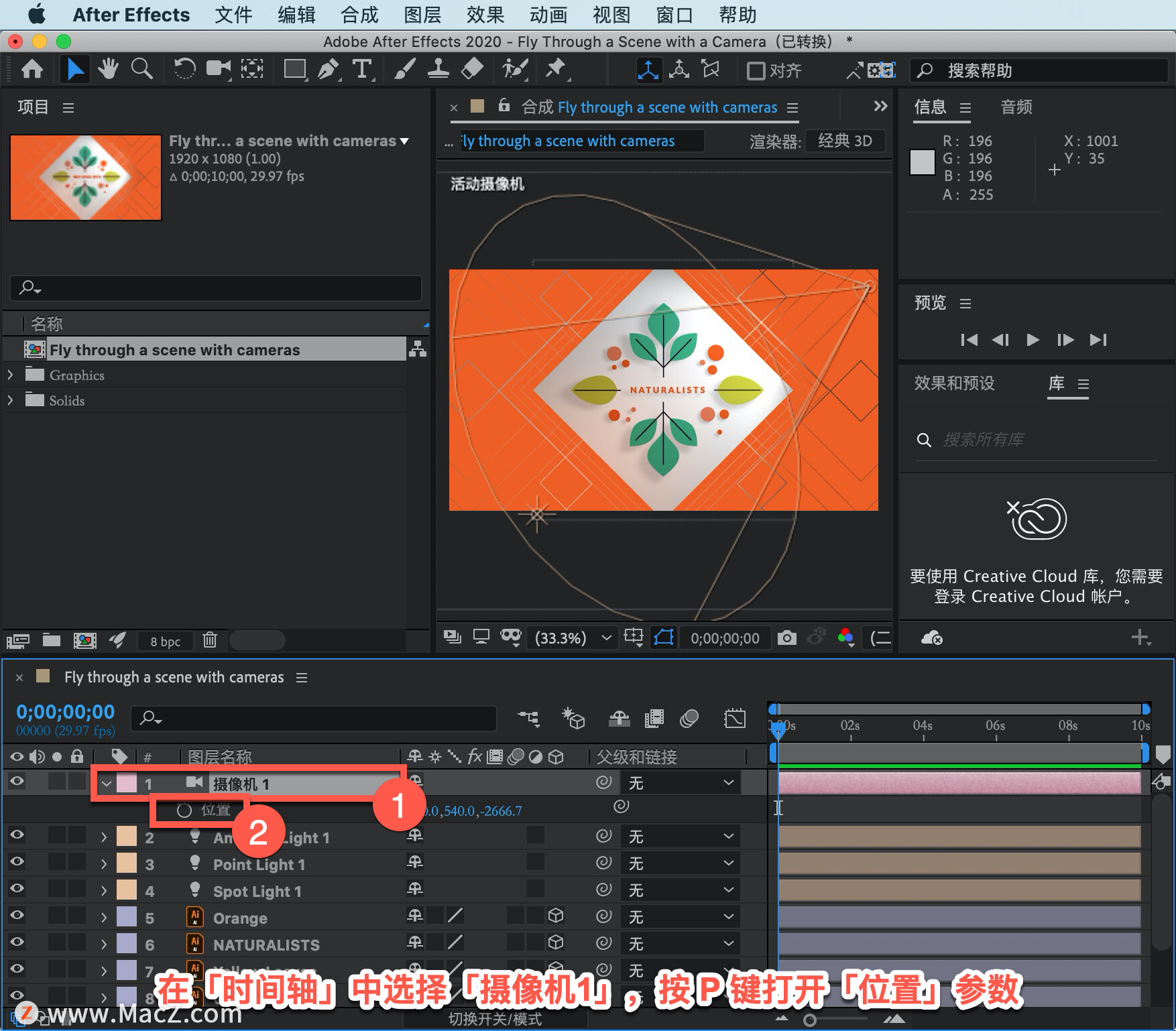The width and height of the screenshot is (1176, 1031).
Task: Click label color swatch of Orange layer
Action: point(127,916)
